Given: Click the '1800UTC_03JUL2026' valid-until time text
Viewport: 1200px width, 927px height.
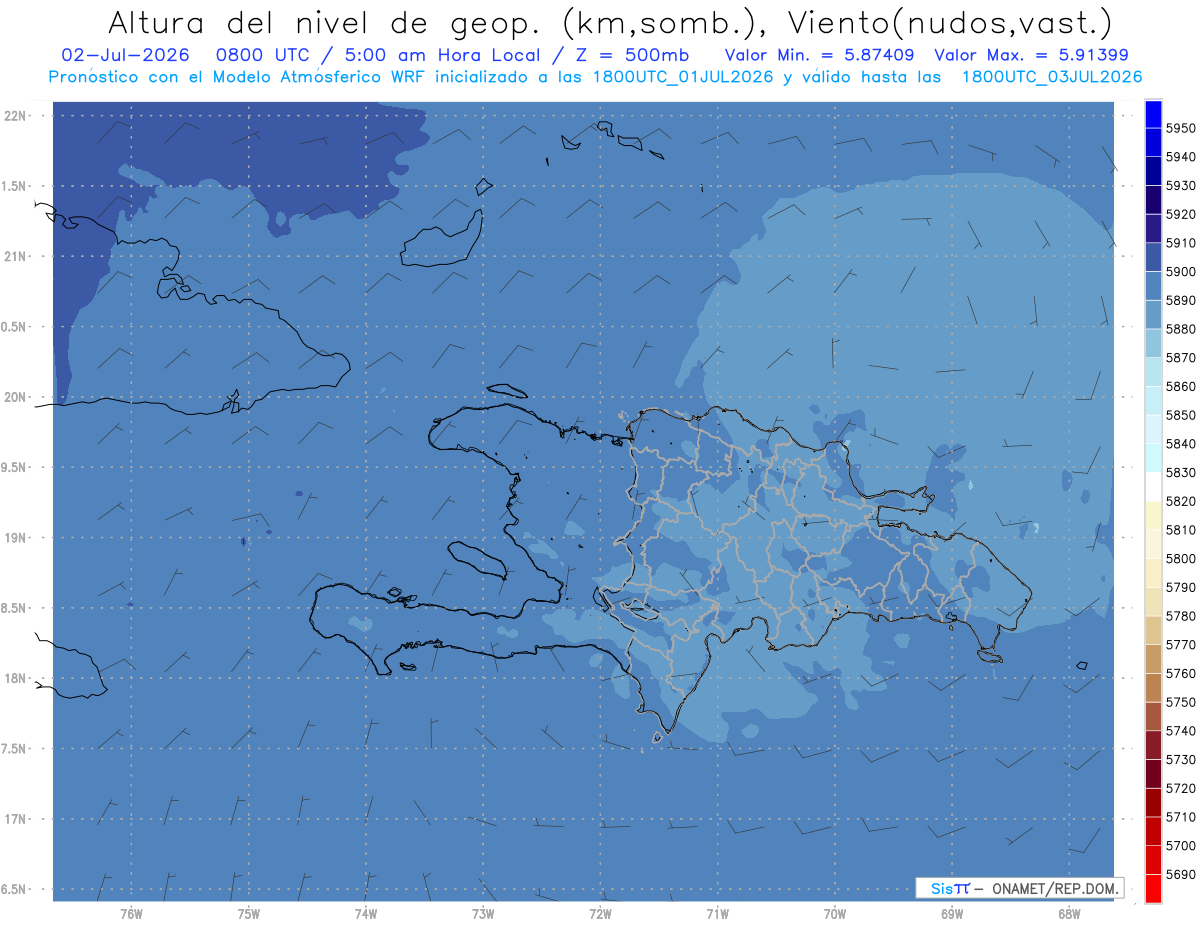Looking at the screenshot, I should 1051,77.
